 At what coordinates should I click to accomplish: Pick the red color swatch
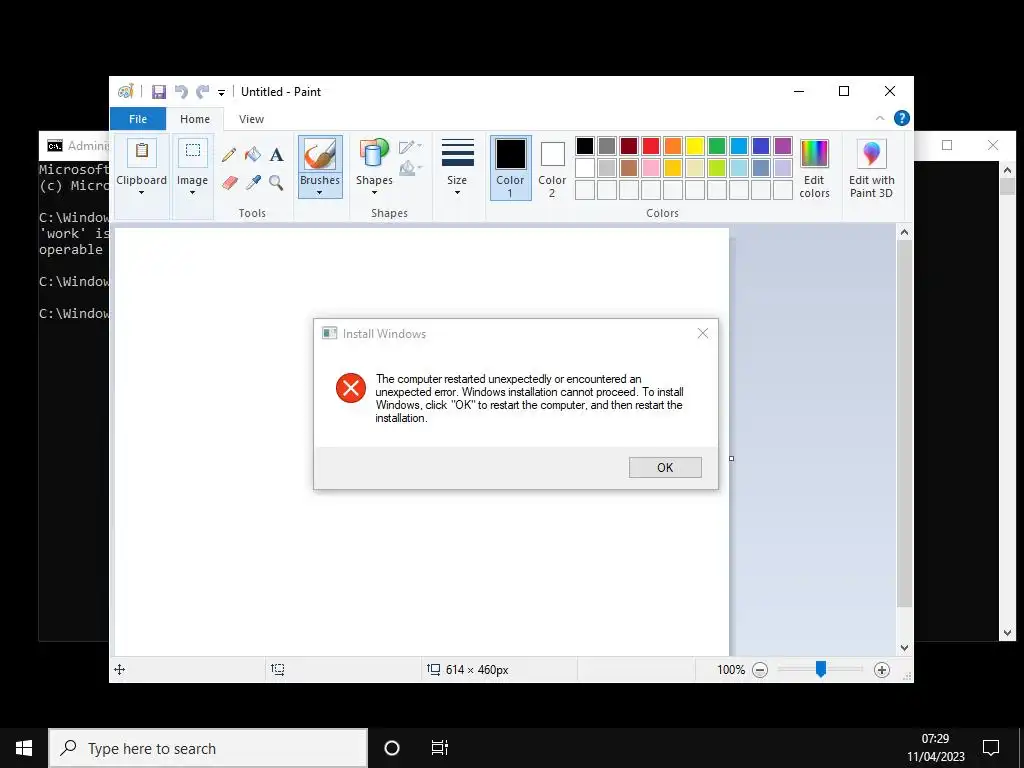[651, 146]
